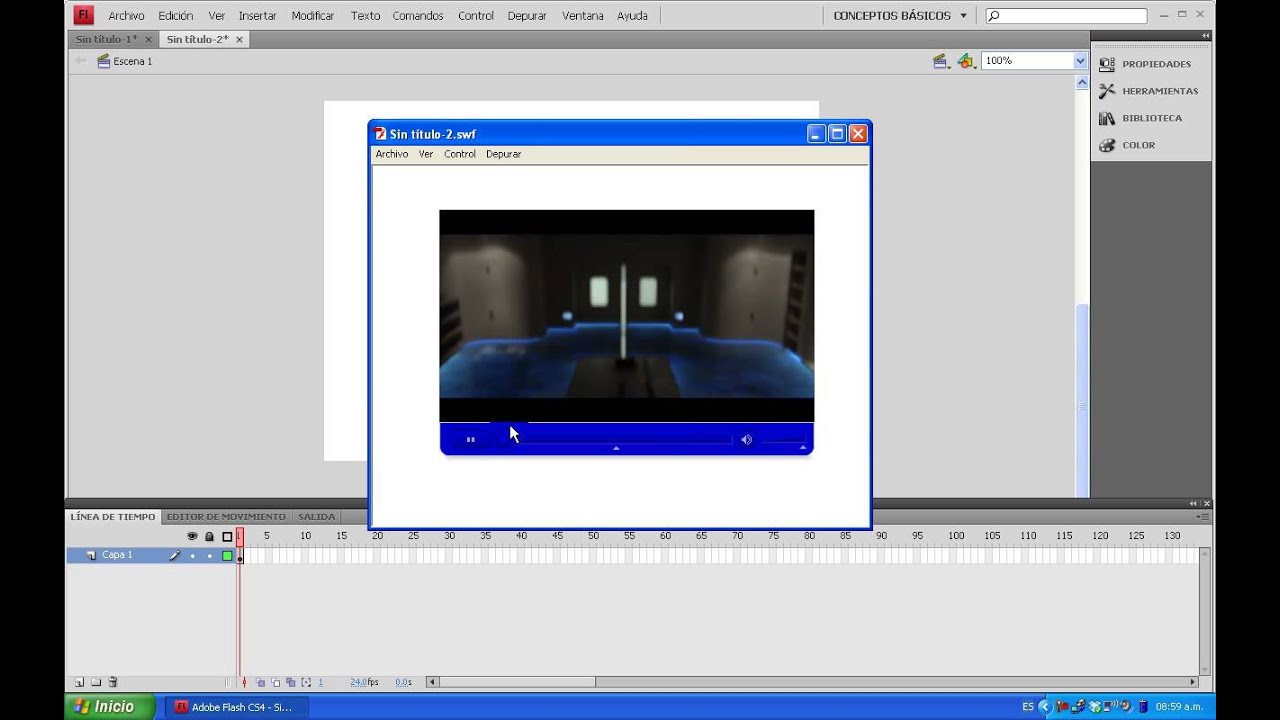Click the video player seek bar
1280x720 pixels.
(616, 439)
